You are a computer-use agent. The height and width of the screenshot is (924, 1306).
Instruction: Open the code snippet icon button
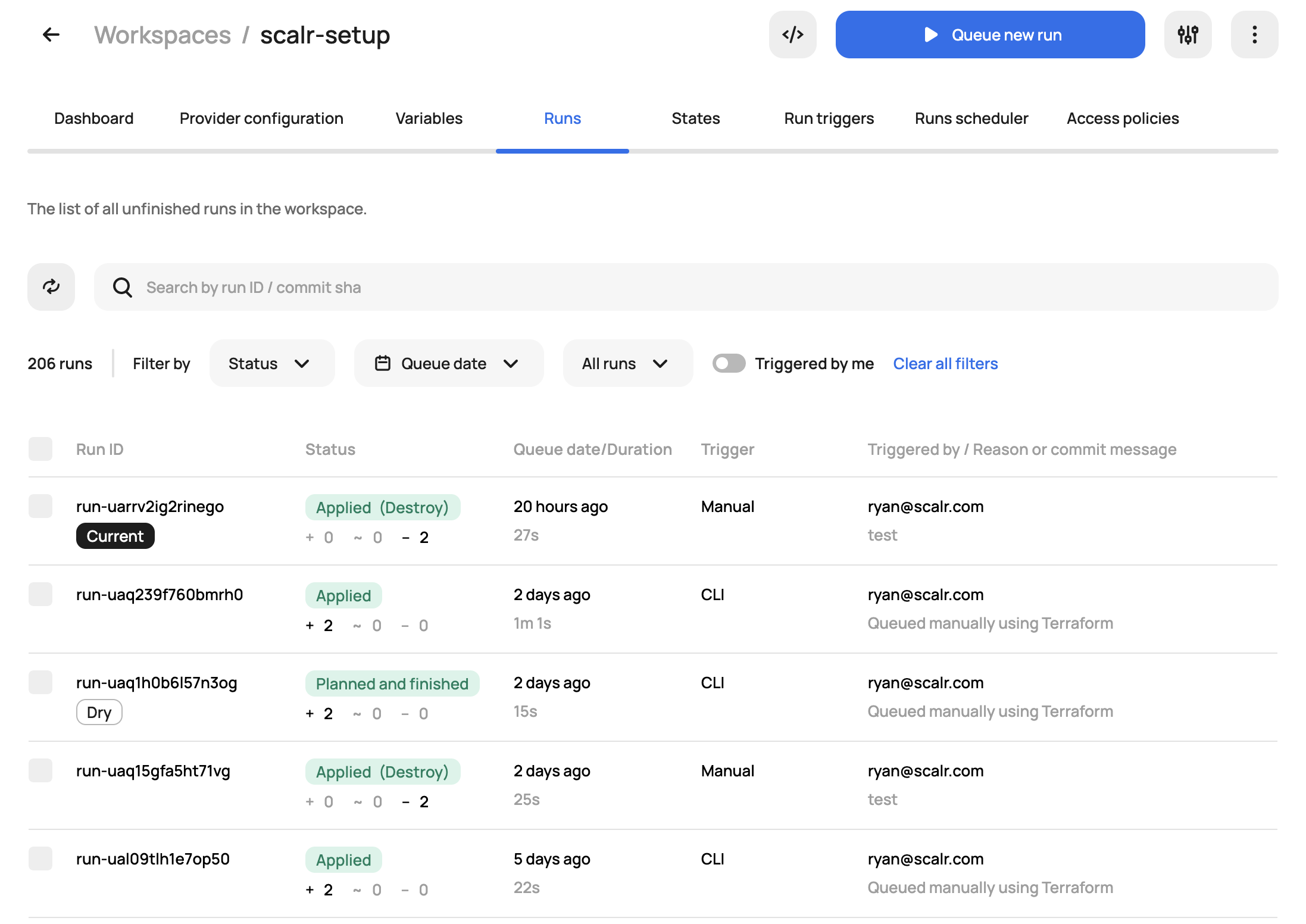(792, 35)
